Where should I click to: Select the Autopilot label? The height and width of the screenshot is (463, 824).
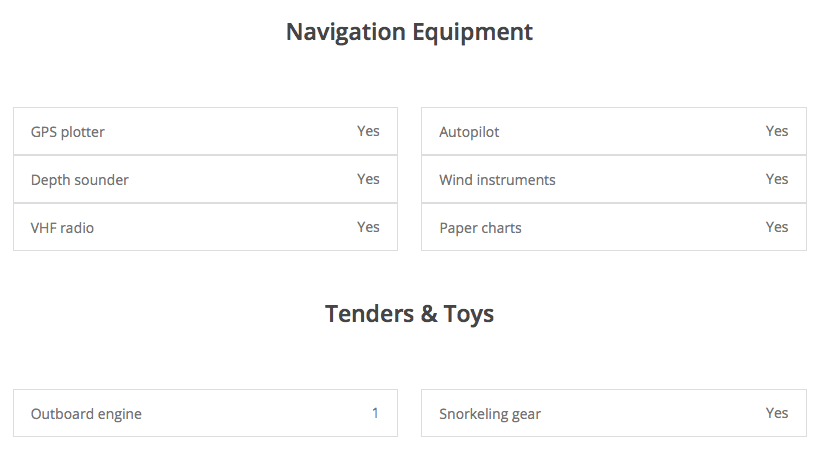pos(469,132)
